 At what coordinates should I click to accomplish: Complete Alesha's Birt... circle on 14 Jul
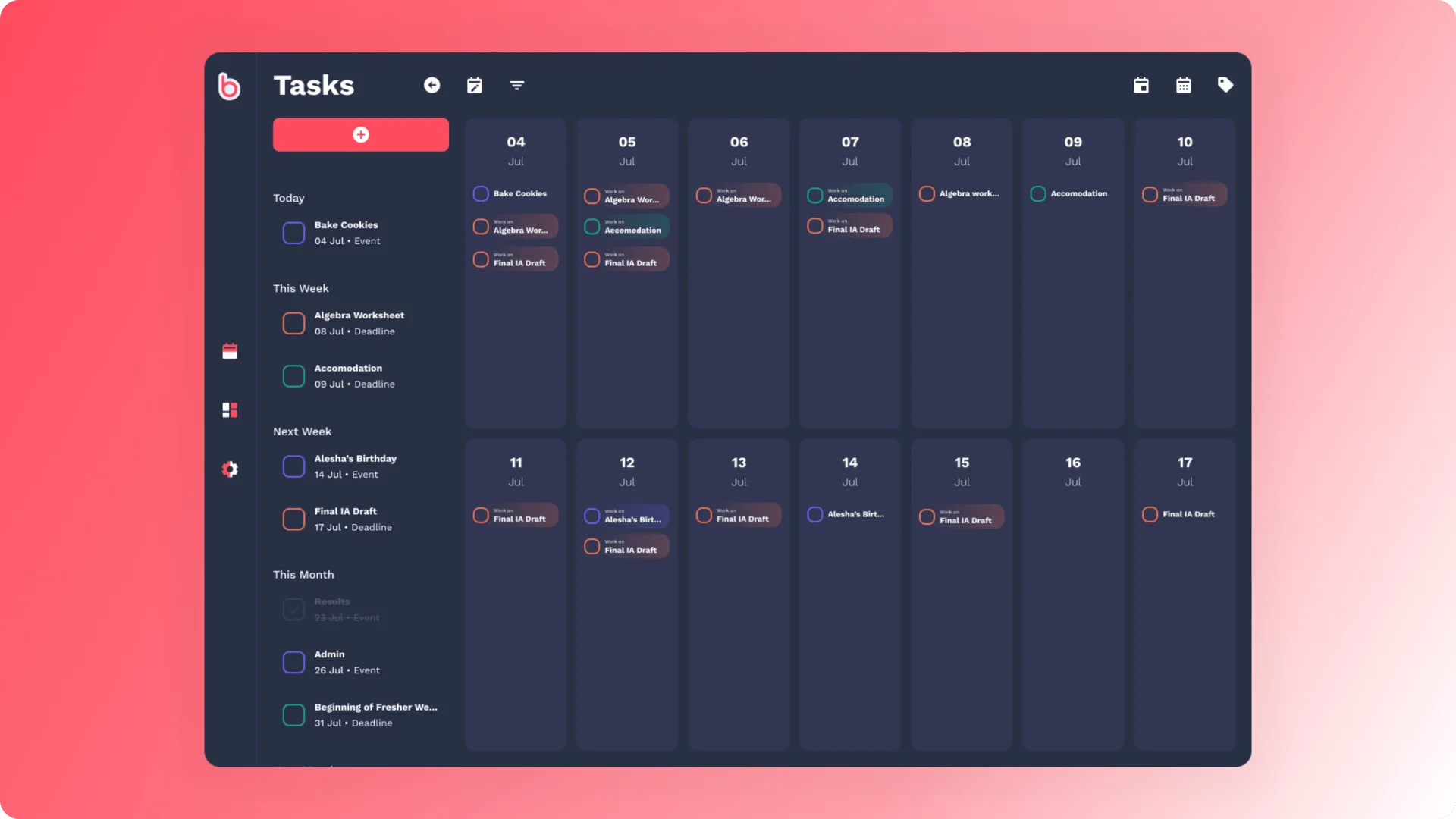pos(815,514)
